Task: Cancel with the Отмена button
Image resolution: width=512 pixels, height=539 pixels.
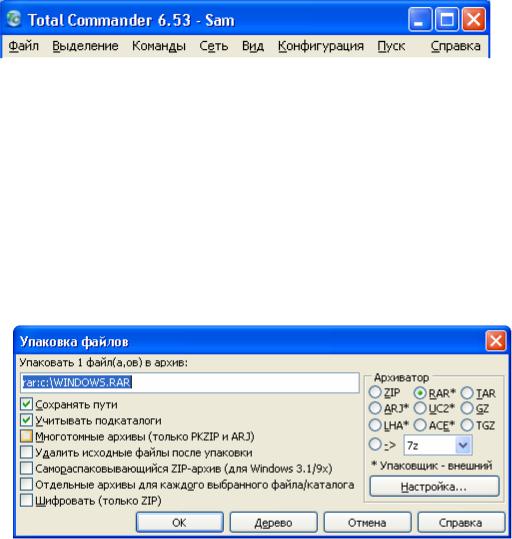Action: (x=367, y=522)
